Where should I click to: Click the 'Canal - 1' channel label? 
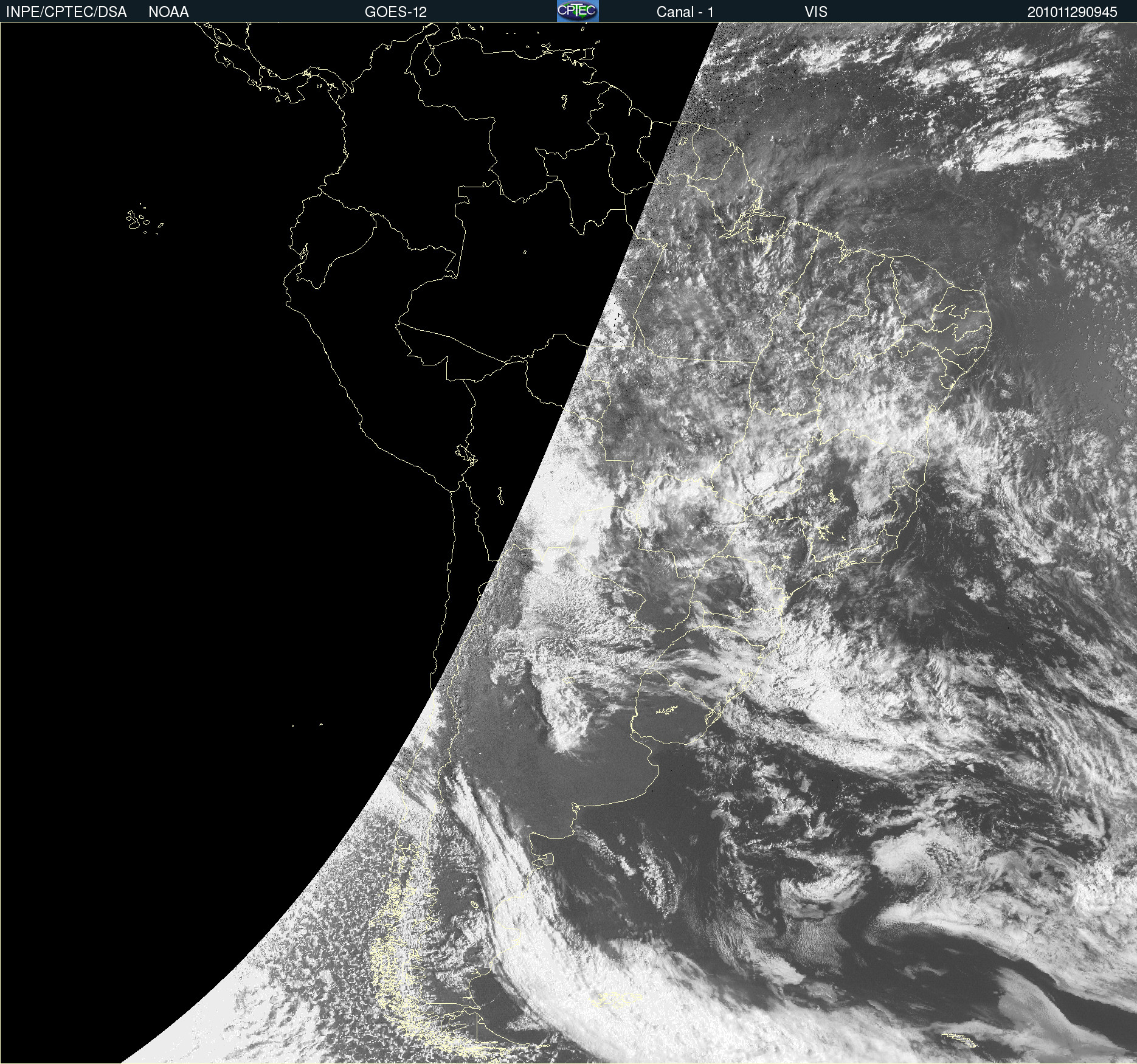point(685,12)
